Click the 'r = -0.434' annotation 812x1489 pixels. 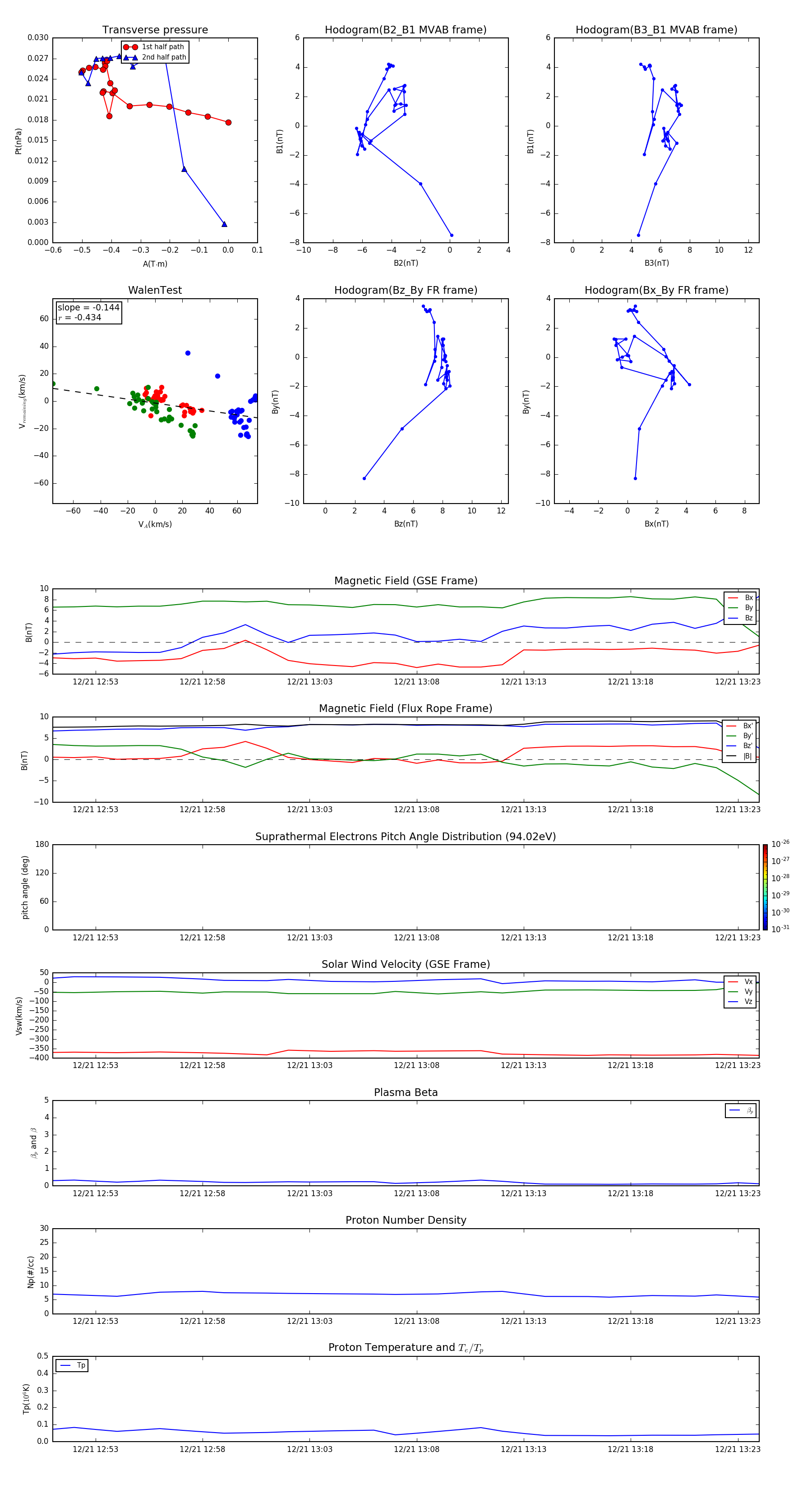click(80, 317)
